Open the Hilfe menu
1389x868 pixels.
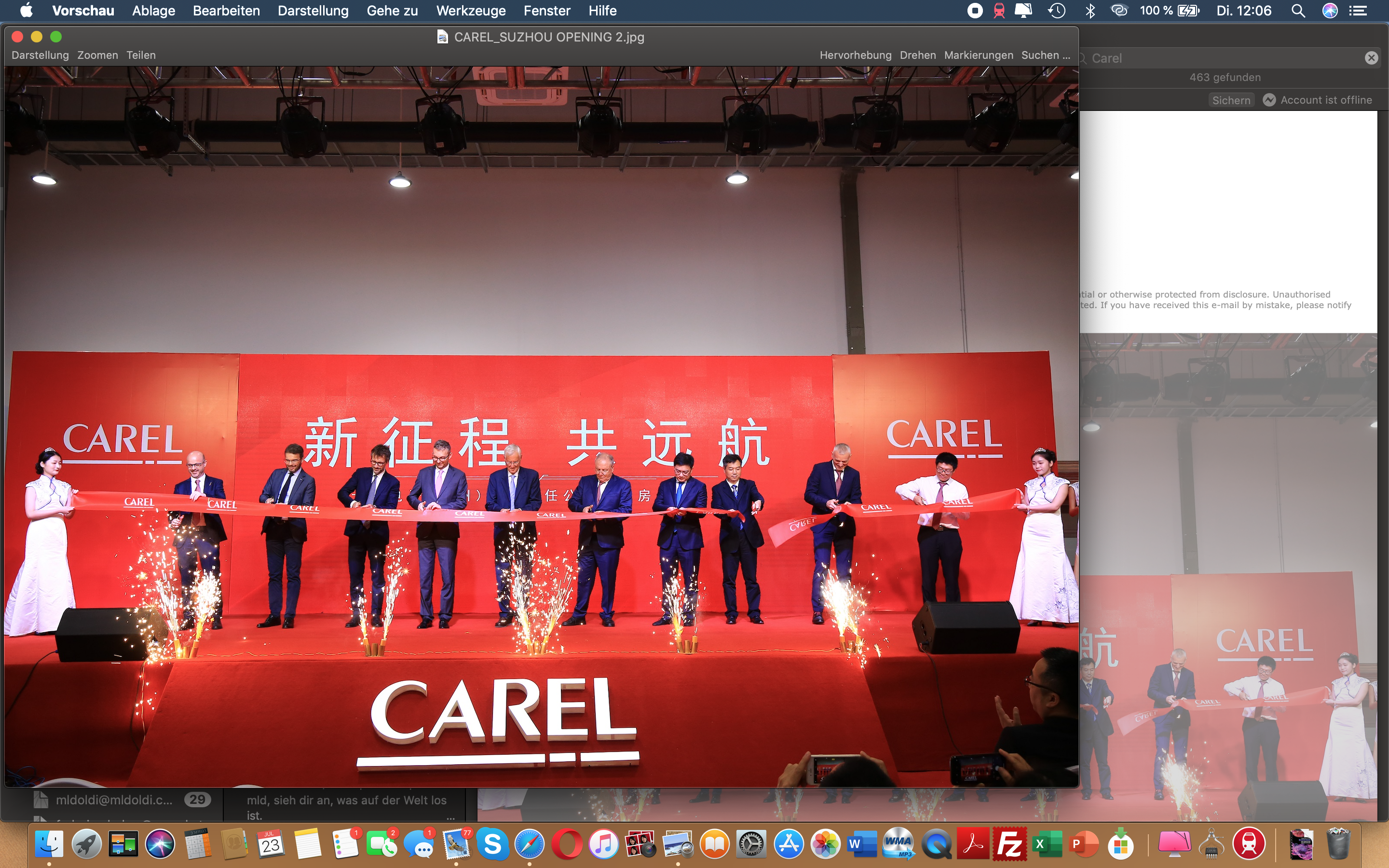pyautogui.click(x=602, y=10)
